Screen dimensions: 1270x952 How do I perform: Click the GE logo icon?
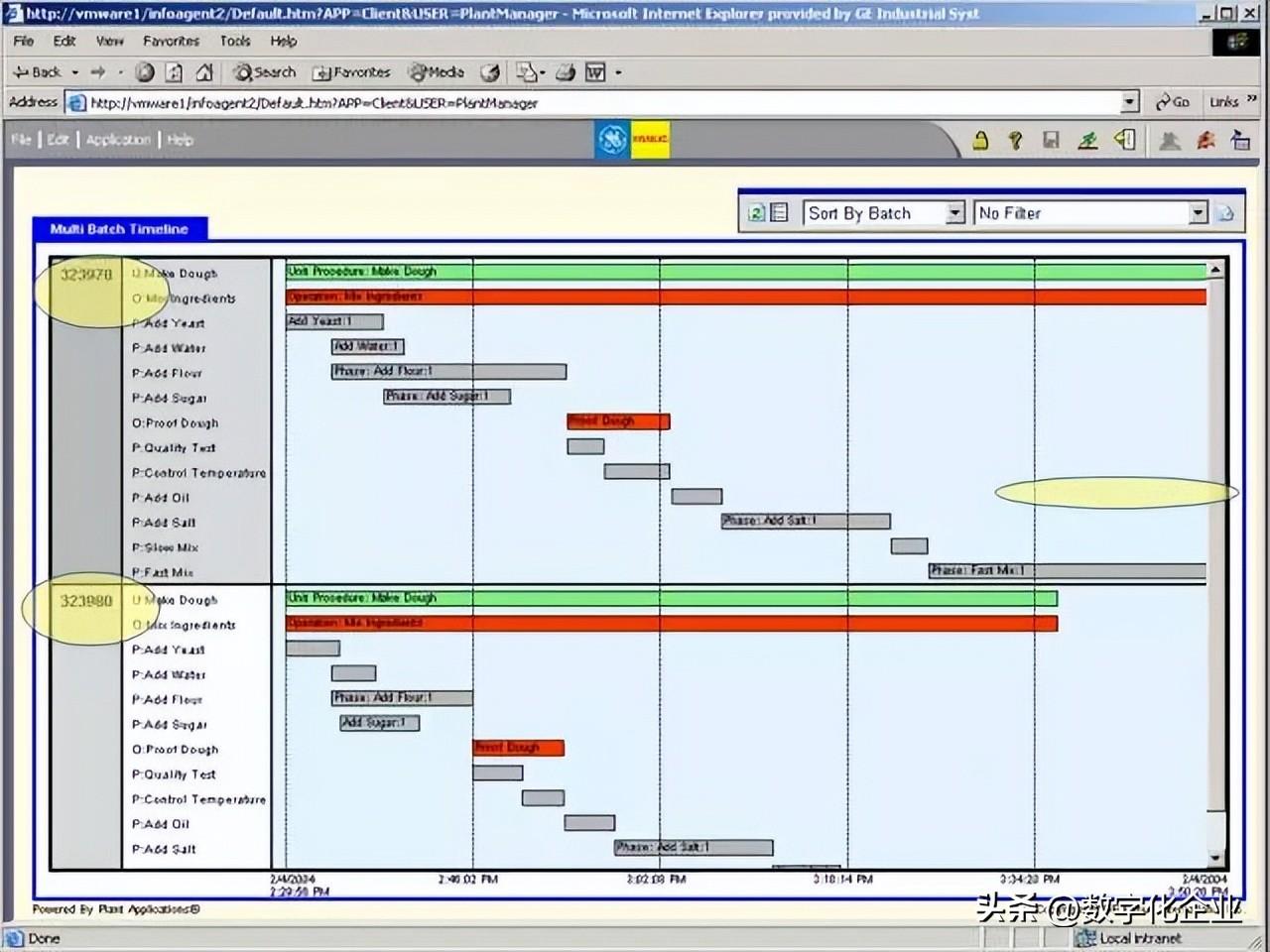tap(612, 140)
